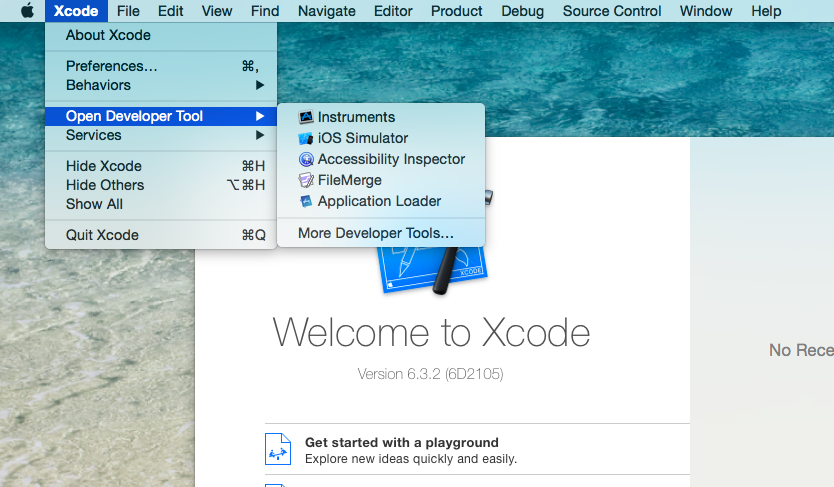
Task: Select the Services menu item
Action: point(161,135)
